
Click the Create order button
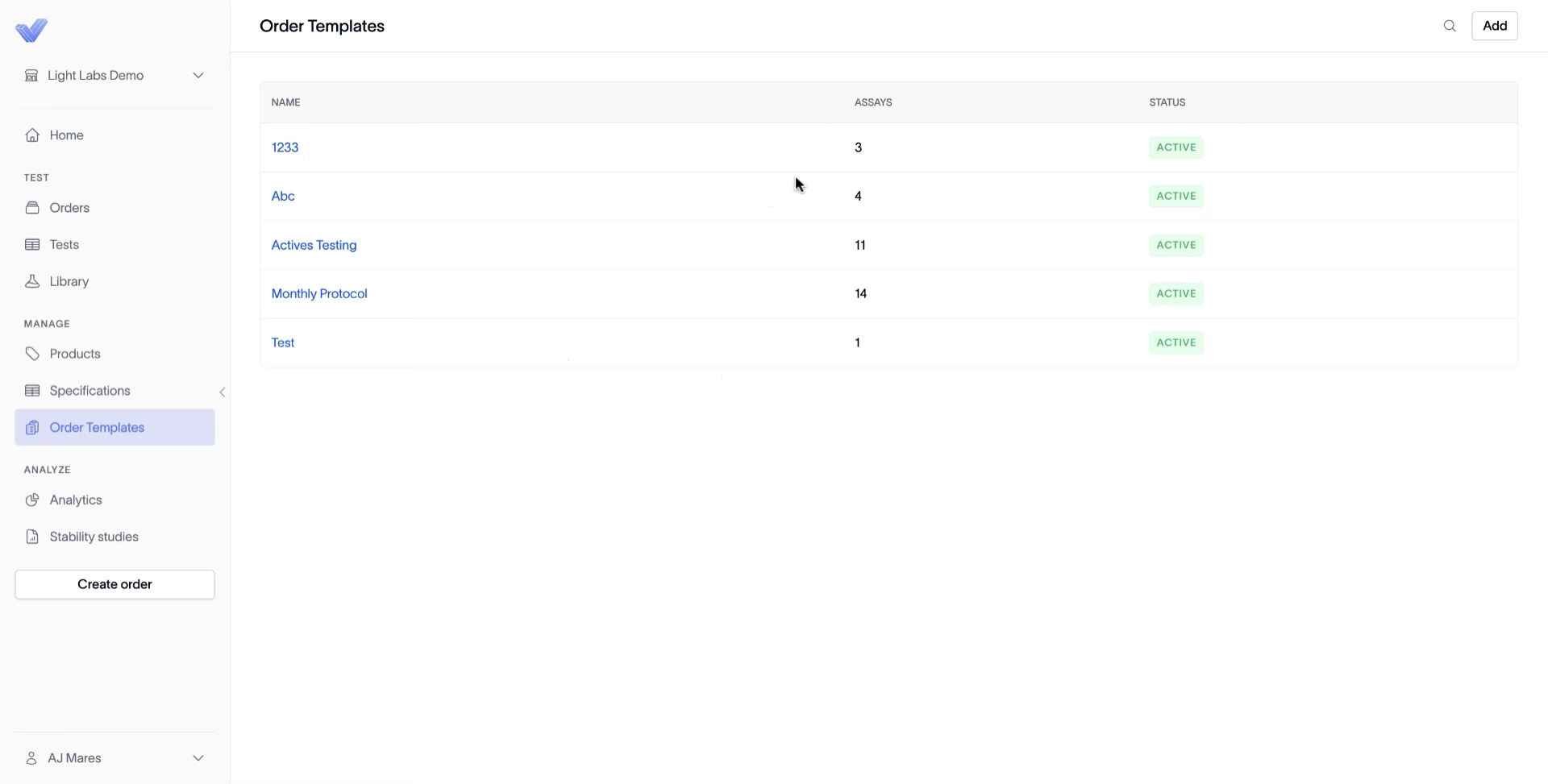[x=114, y=585]
